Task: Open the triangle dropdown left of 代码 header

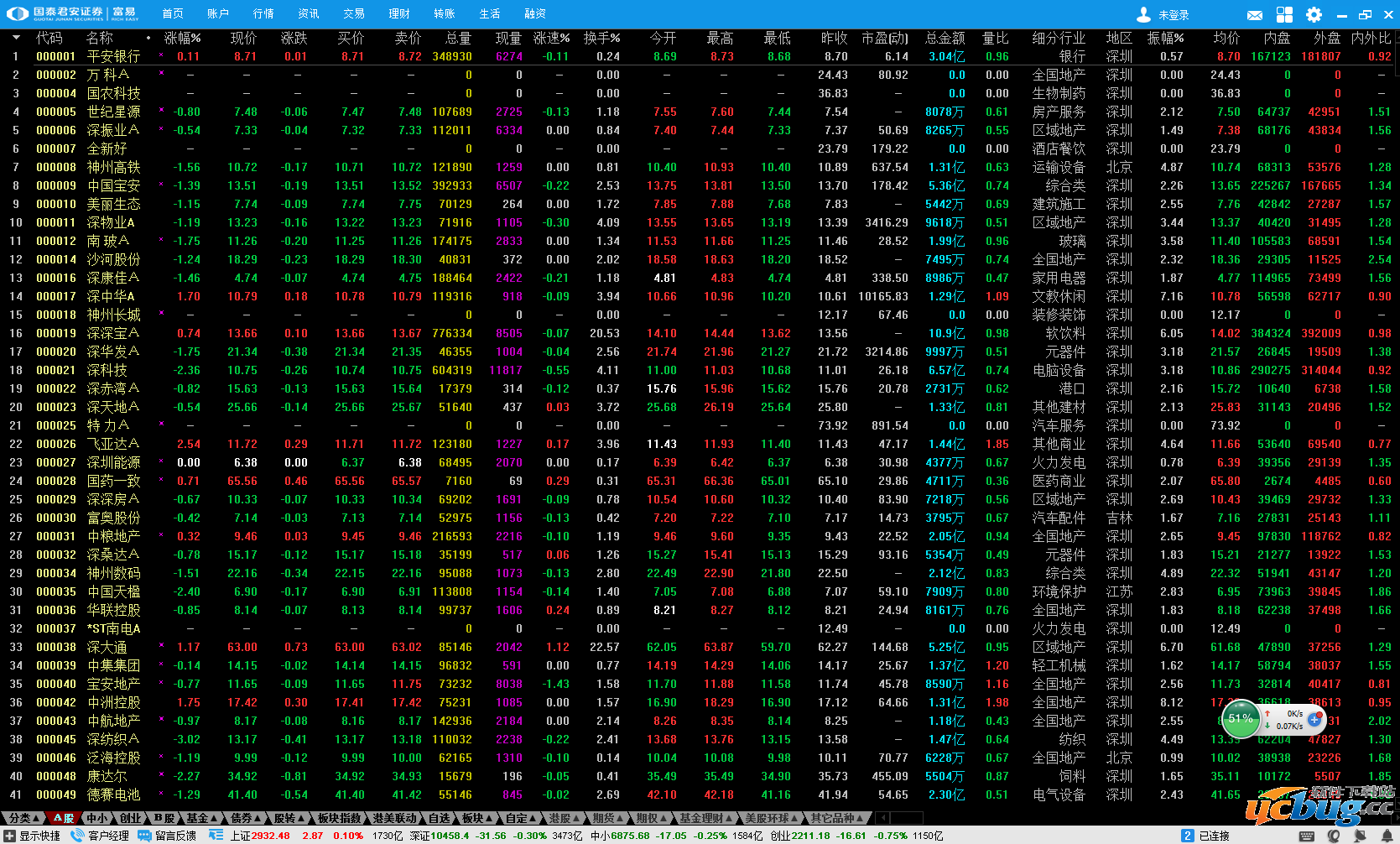Action: [15, 38]
